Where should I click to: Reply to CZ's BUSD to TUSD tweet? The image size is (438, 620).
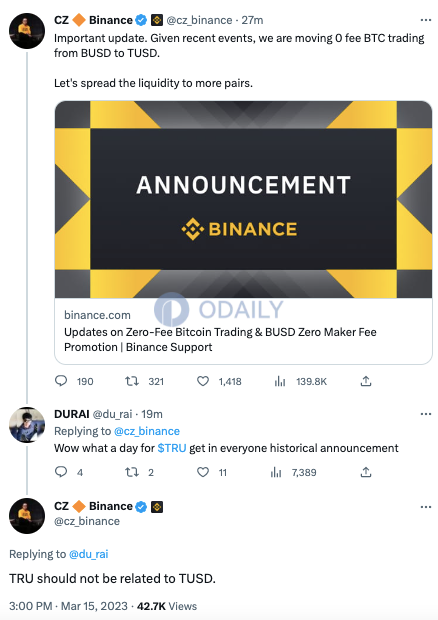(61, 381)
